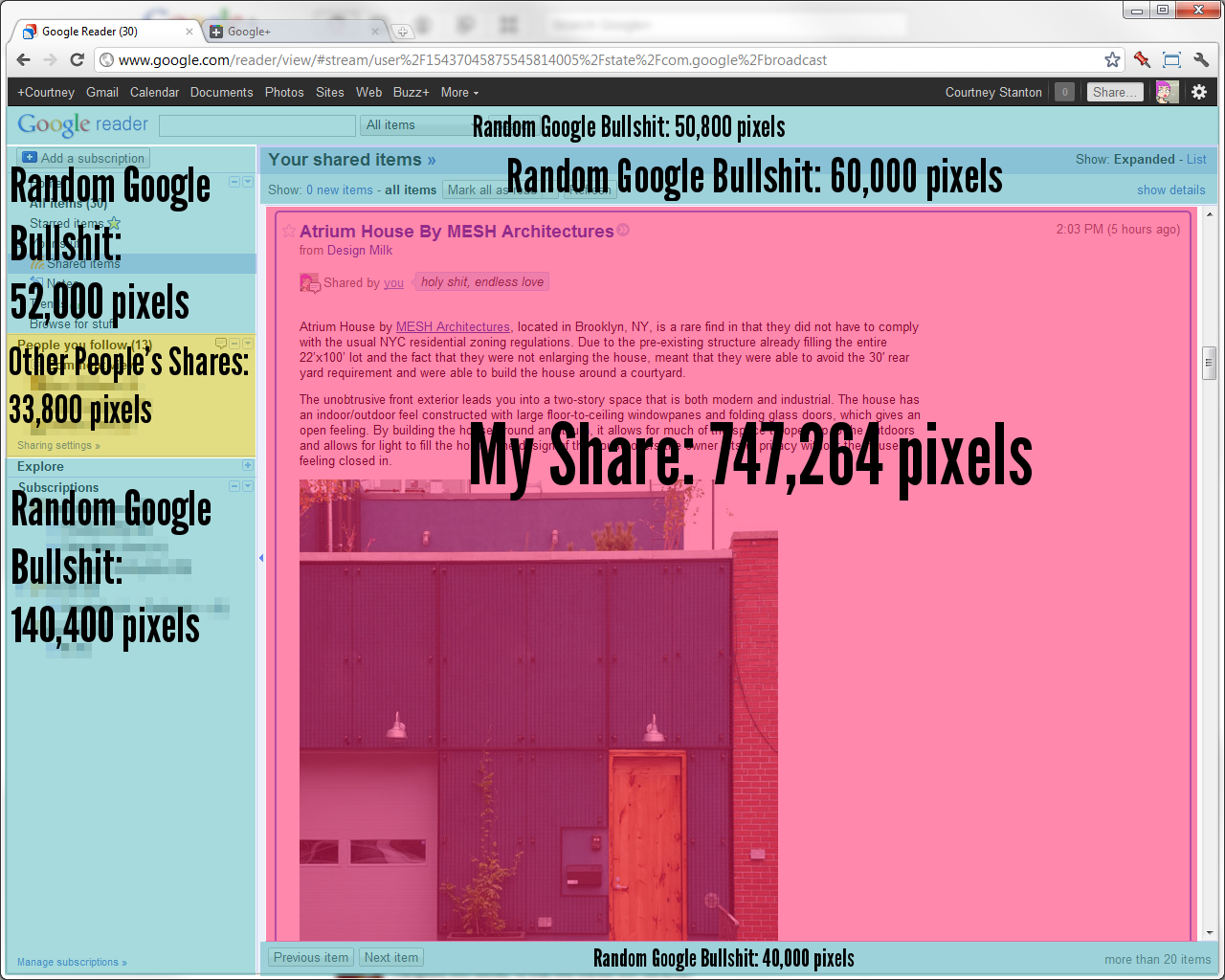The image size is (1225, 980).
Task: Open the notifications counter showing 0
Action: (x=1064, y=92)
